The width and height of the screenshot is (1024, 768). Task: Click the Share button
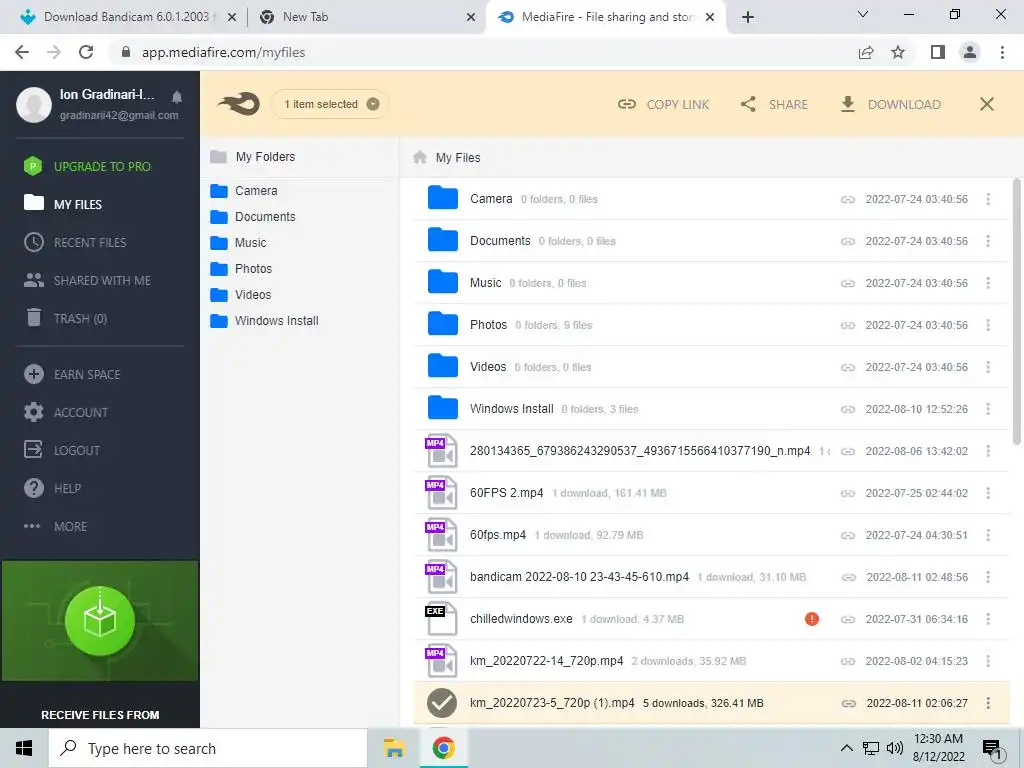tap(774, 104)
